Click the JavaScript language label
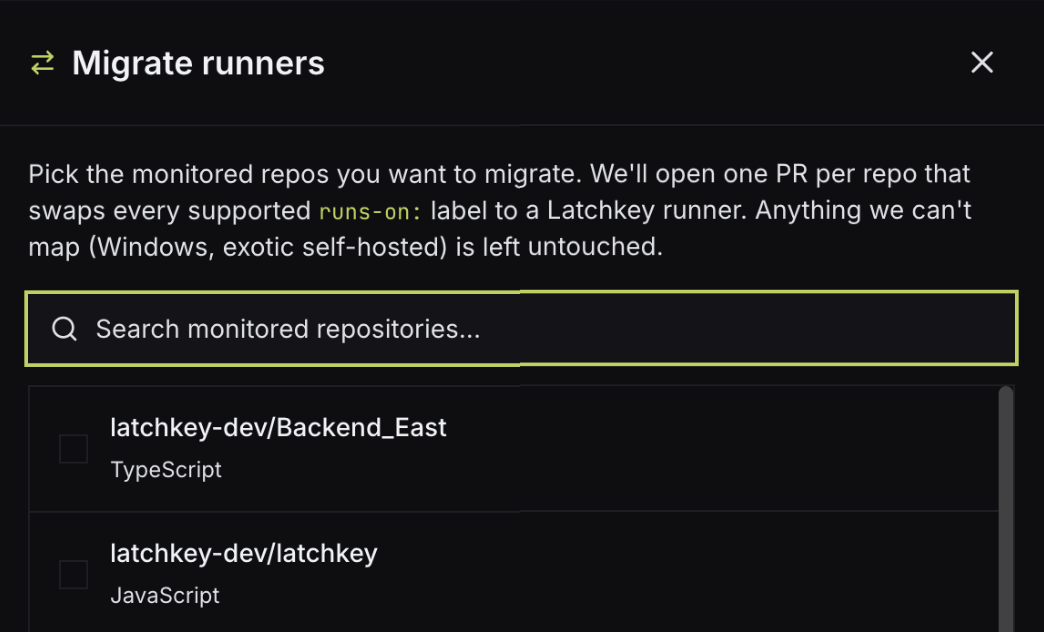 165,595
